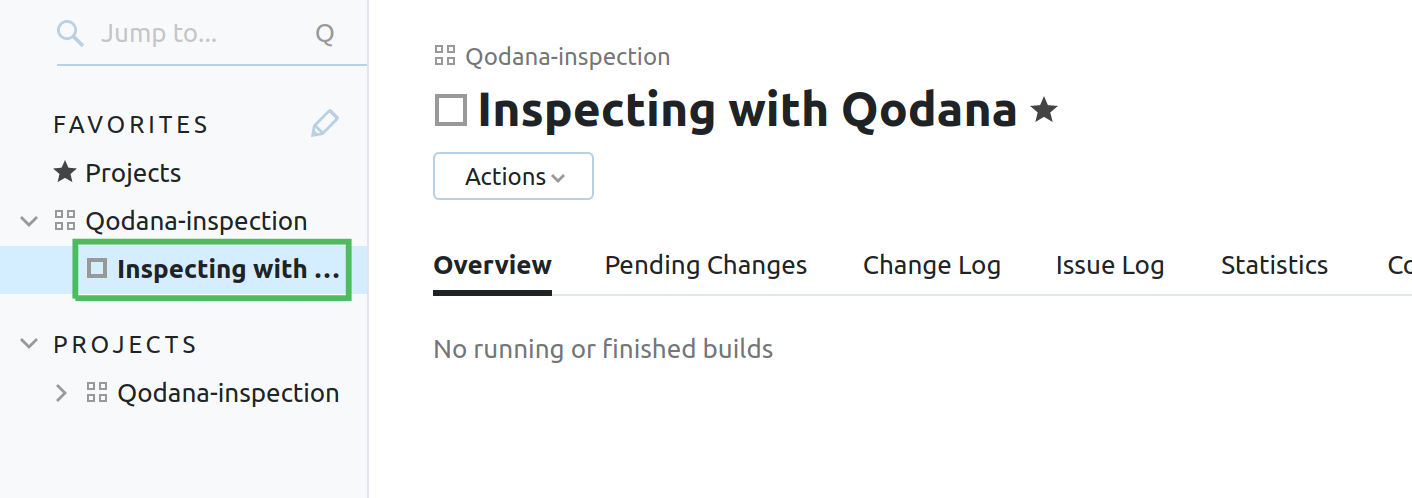
Task: Open Projects in Favorites
Action: point(133,173)
